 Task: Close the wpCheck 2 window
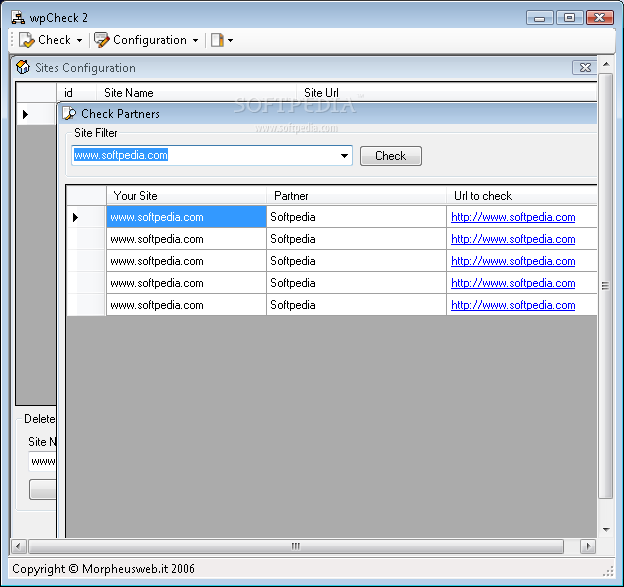tap(599, 18)
